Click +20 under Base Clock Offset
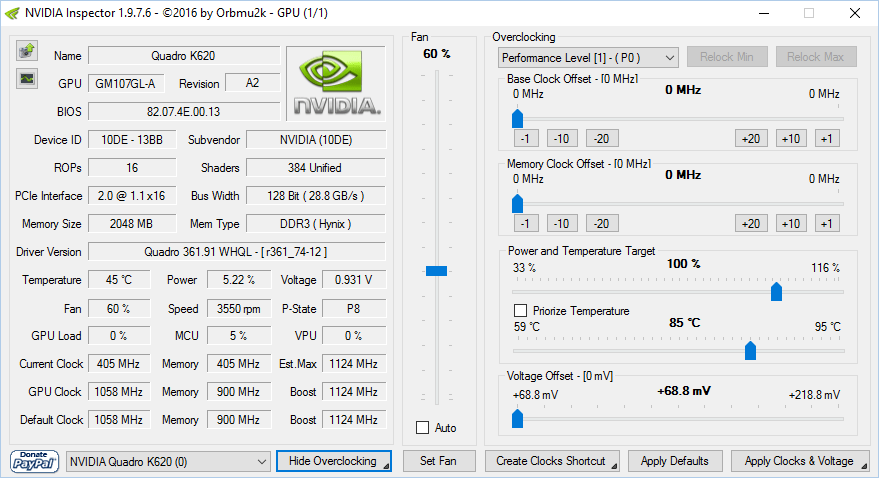The height and width of the screenshot is (478, 879). click(750, 138)
